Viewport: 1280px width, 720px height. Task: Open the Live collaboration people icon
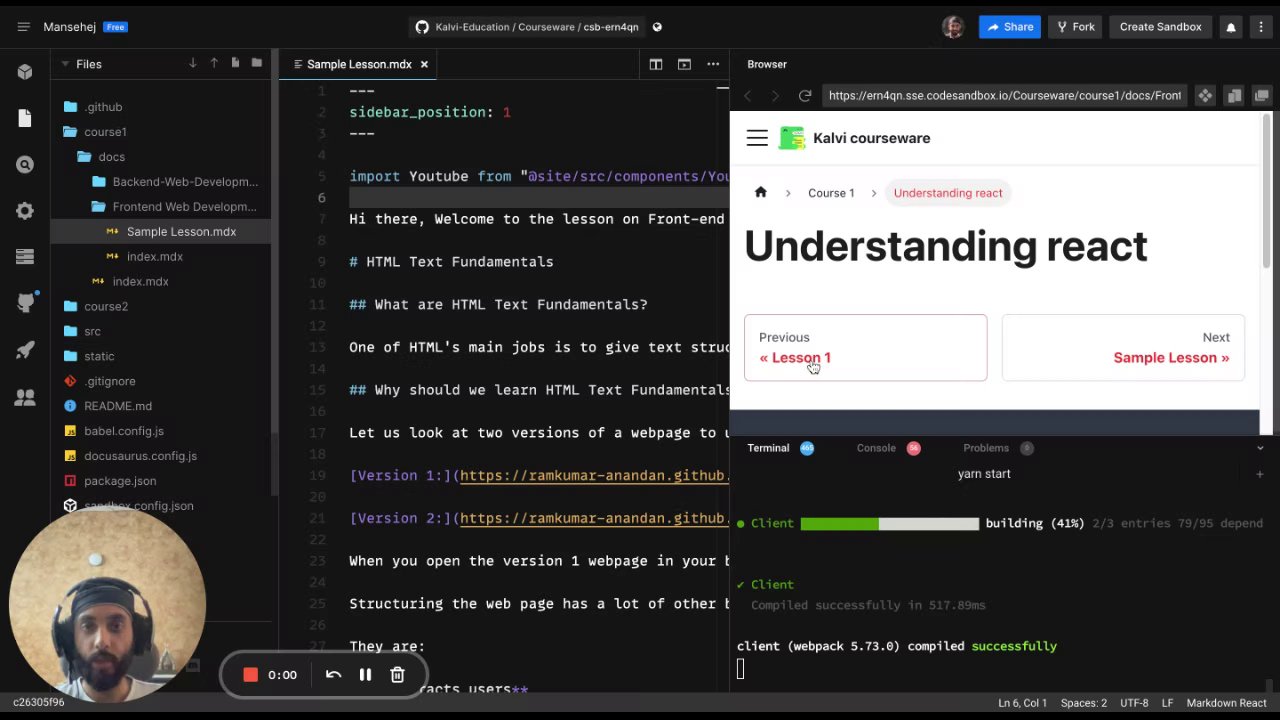[x=25, y=397]
